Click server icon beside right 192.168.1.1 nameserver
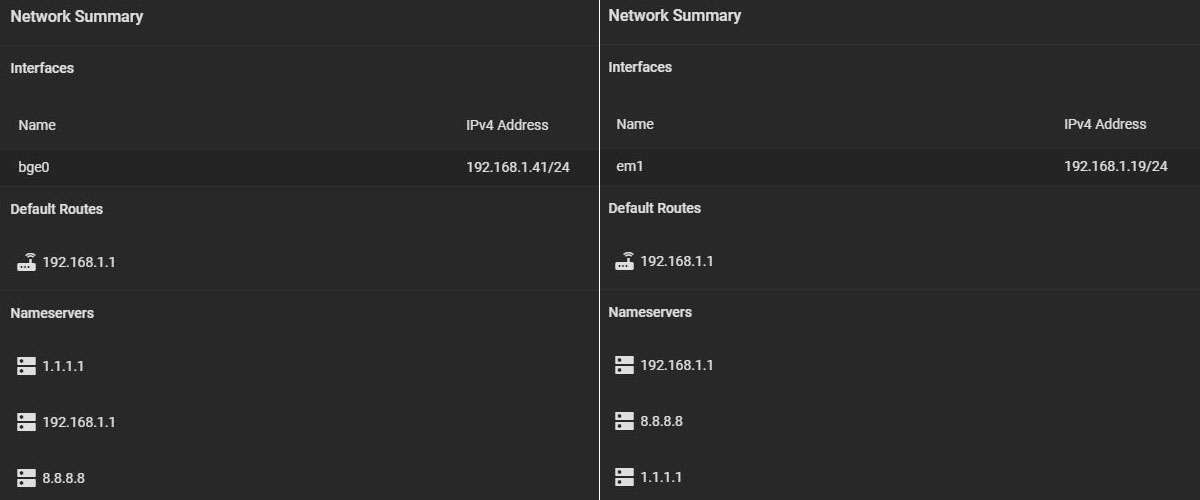The image size is (1200, 500). 624,365
